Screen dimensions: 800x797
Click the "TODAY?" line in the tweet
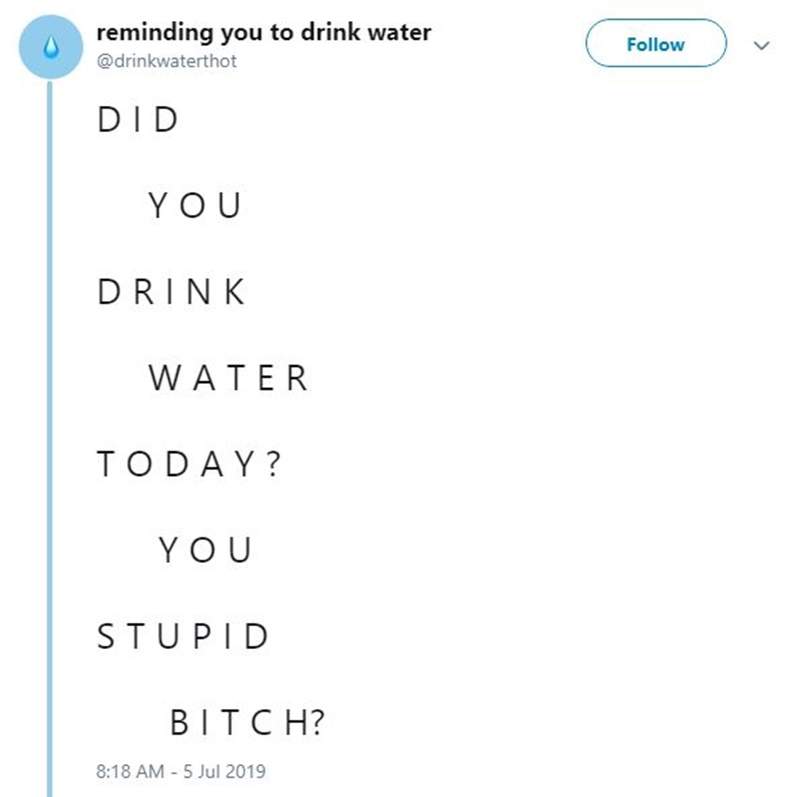pyautogui.click(x=187, y=464)
